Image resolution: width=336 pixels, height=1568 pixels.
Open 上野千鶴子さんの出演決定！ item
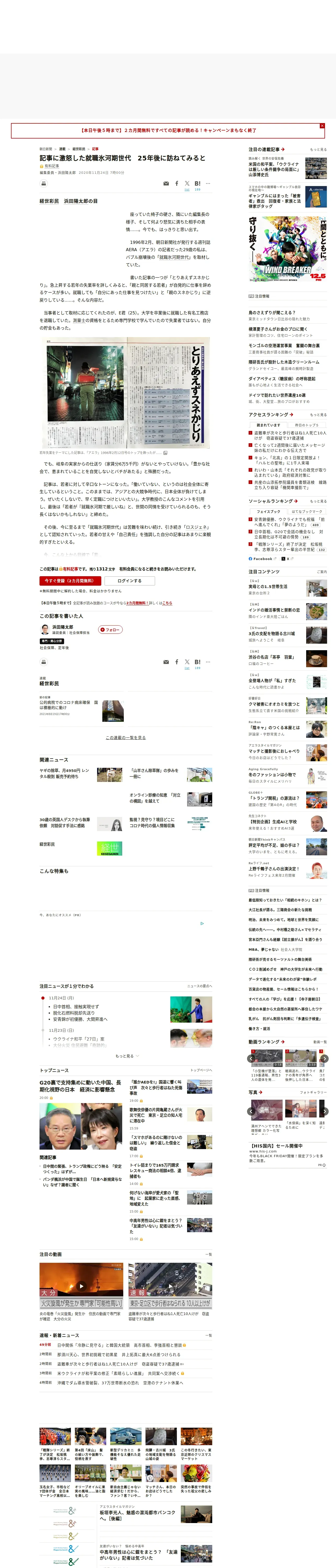click(273, 869)
